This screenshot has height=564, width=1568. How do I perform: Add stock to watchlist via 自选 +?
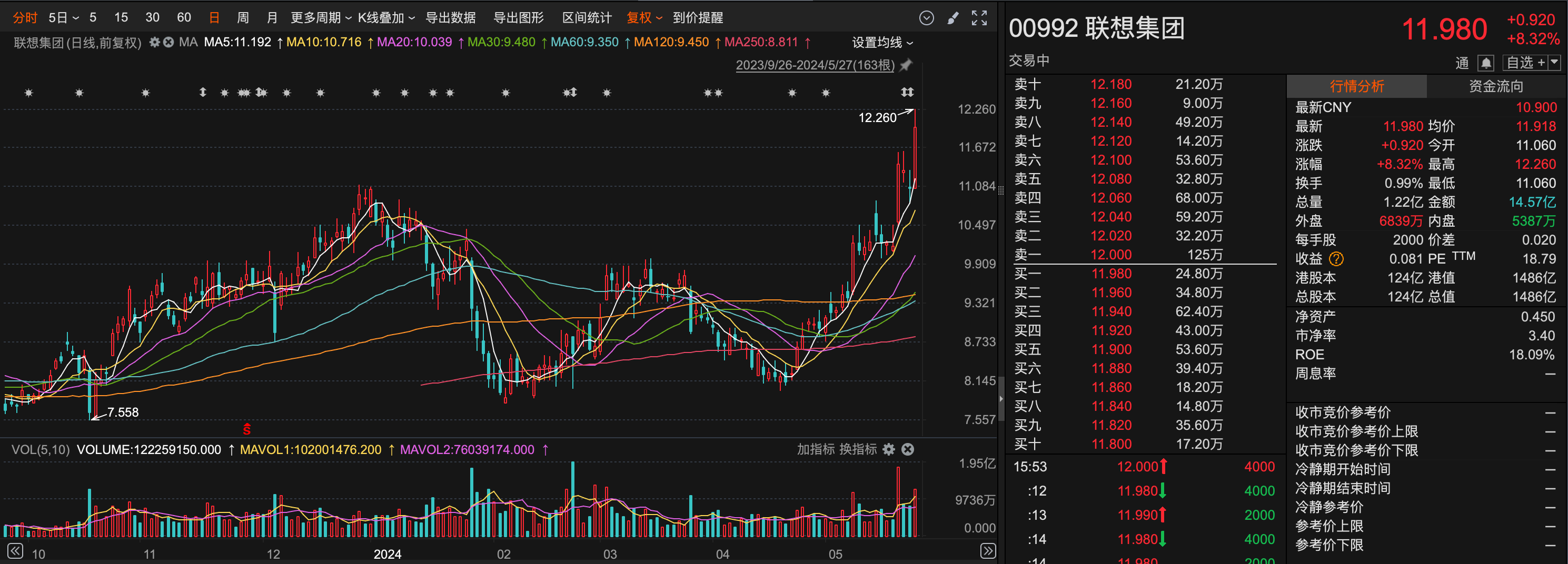pos(1525,63)
